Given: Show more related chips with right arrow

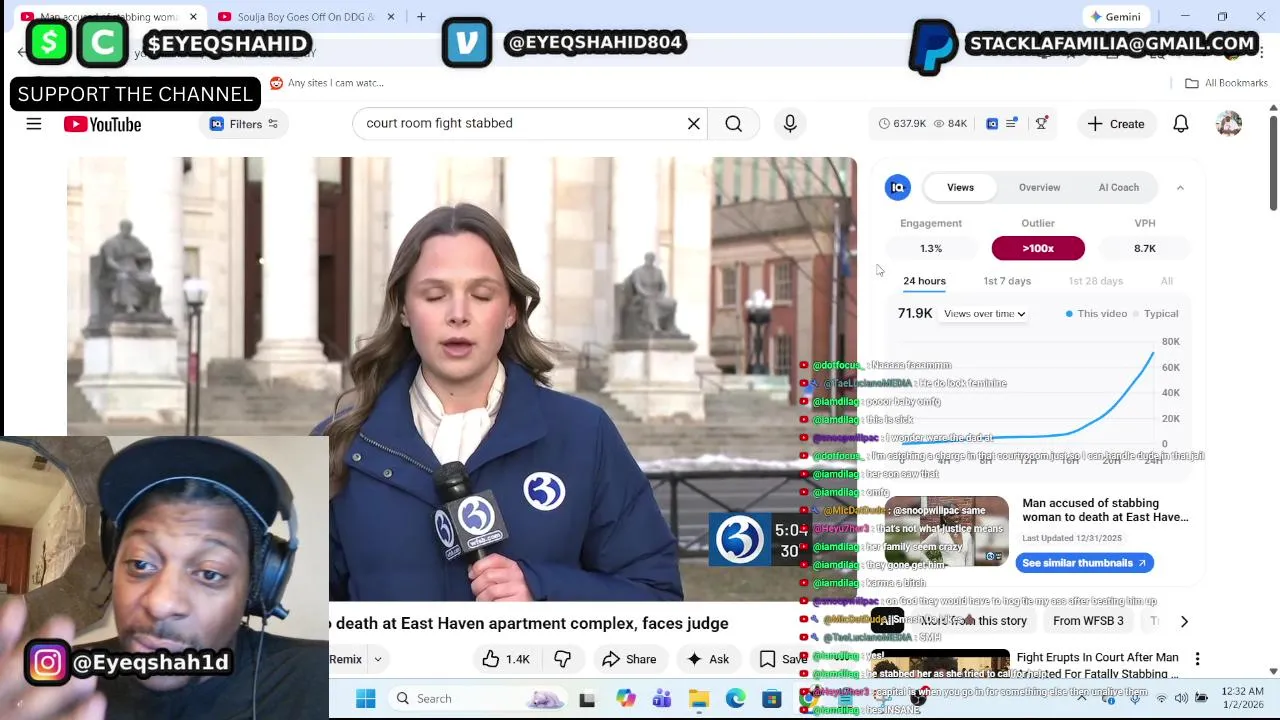Looking at the screenshot, I should click(x=1184, y=621).
